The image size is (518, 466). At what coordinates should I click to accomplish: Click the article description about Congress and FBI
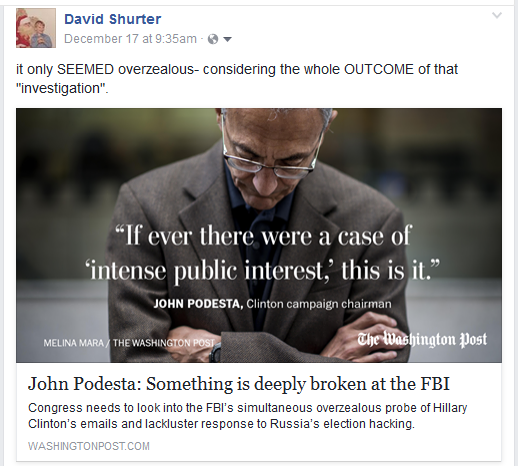[x=248, y=416]
